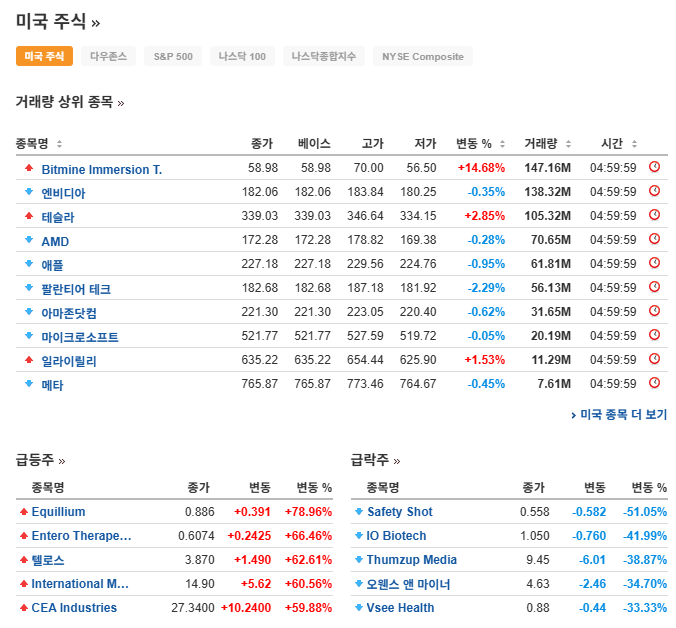The image size is (676, 628).
Task: Open the 급등주 section link
Action: [x=40, y=460]
